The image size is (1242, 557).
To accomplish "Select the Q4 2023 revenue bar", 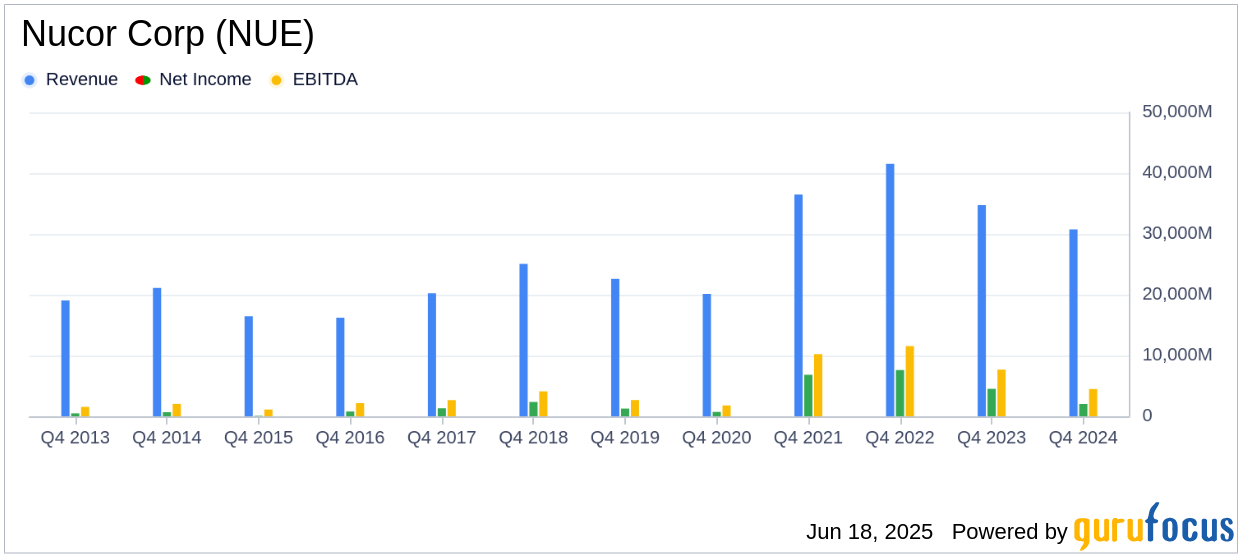I will 982,311.
